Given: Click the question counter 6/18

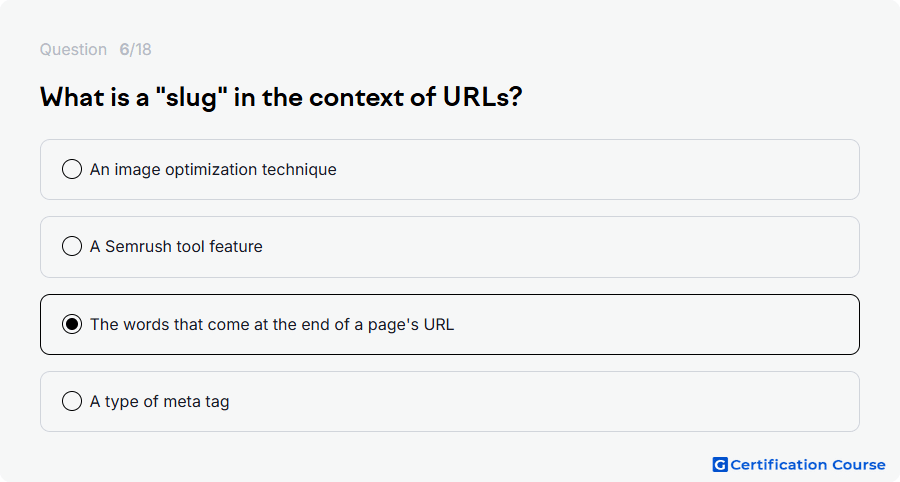Looking at the screenshot, I should (135, 49).
